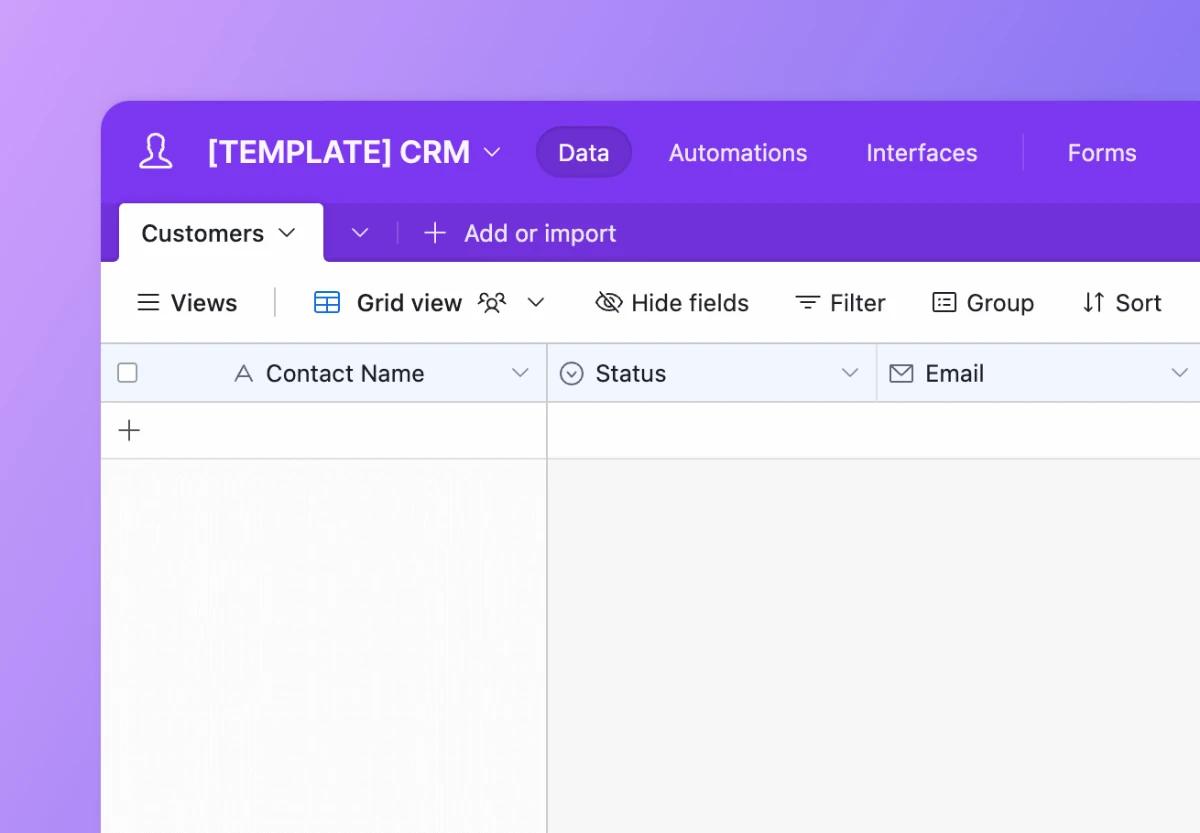Click the collaborative view people icon

coord(492,302)
